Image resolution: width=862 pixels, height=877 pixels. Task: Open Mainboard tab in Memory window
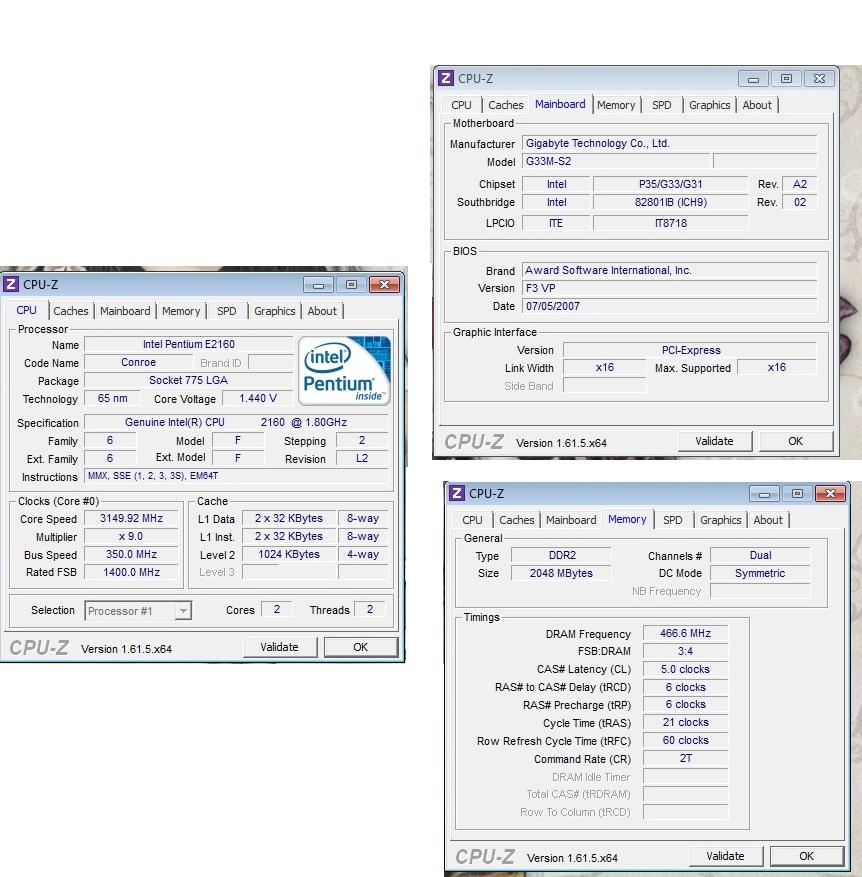(x=571, y=520)
